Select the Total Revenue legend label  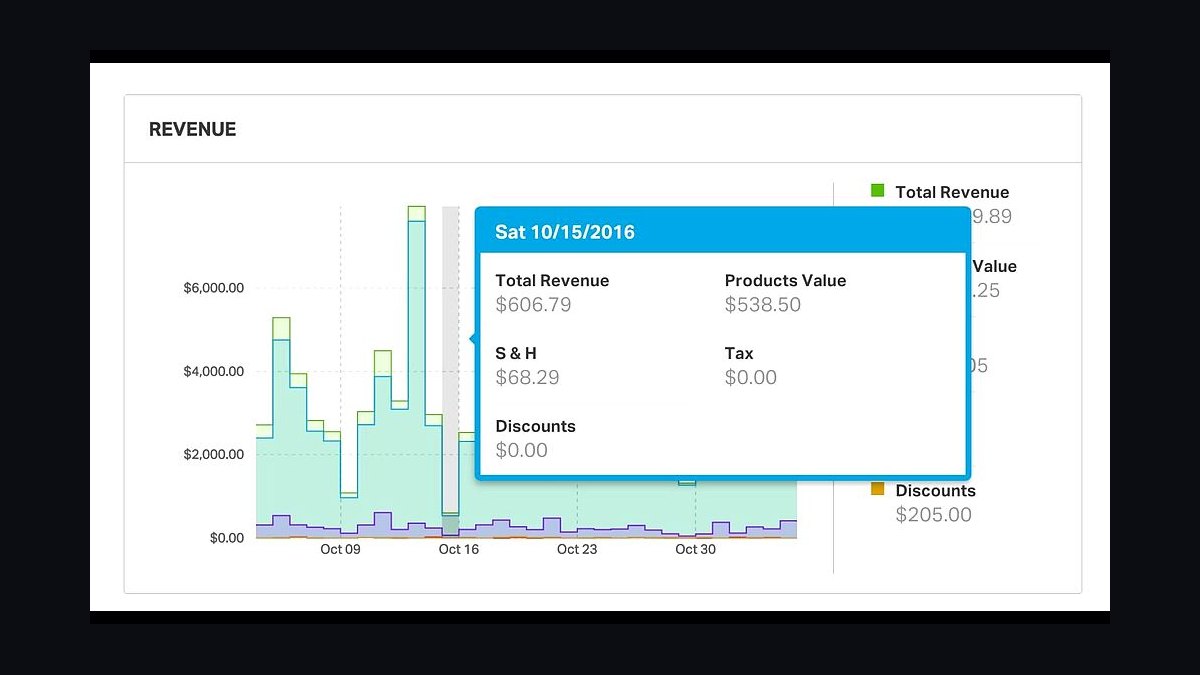(952, 192)
